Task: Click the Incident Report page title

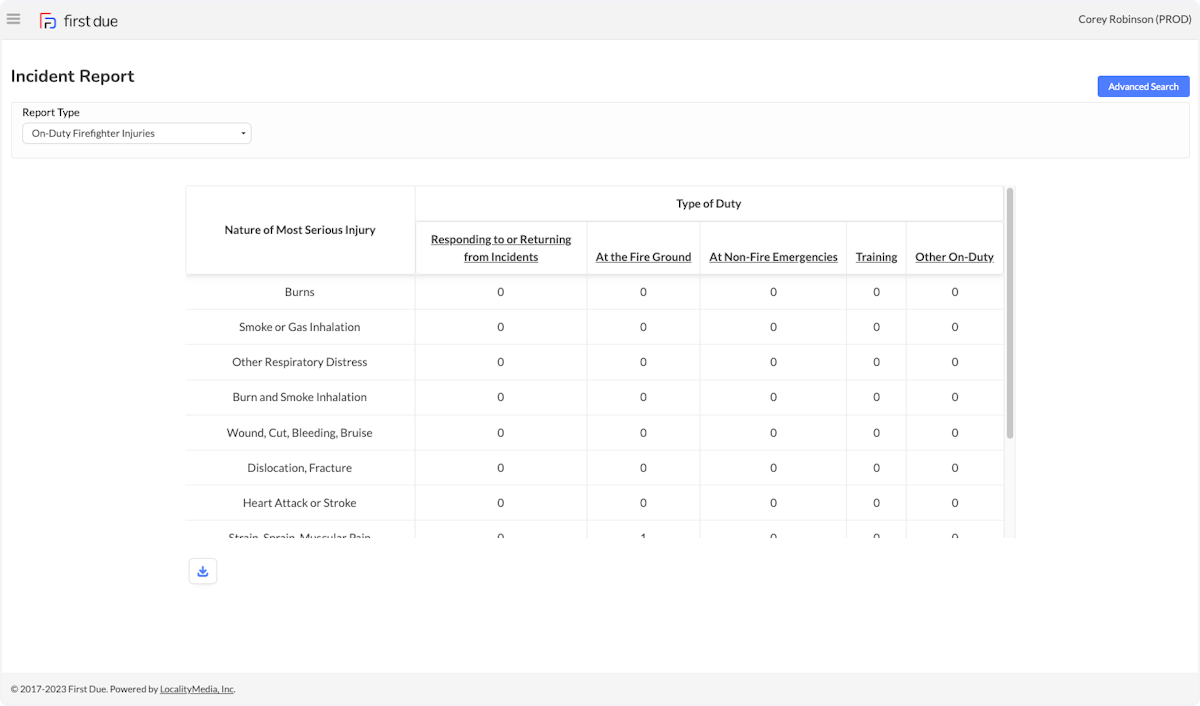Action: coord(72,76)
